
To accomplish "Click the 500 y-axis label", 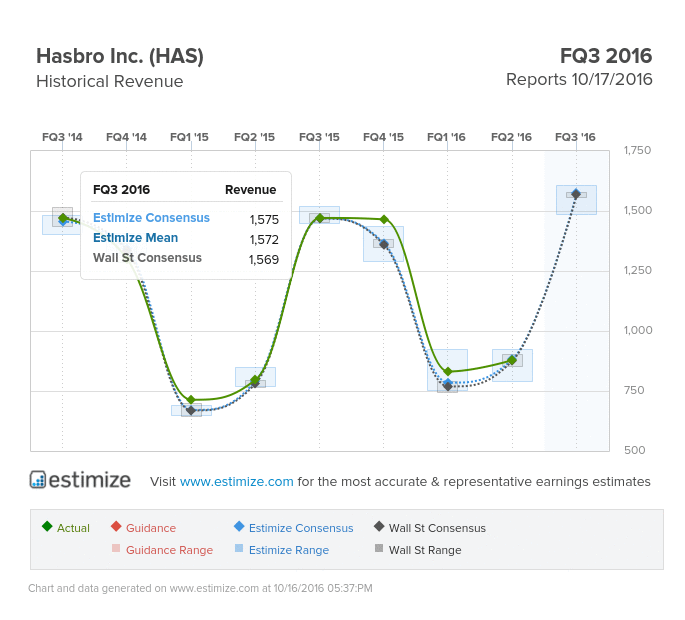I will 634,450.
